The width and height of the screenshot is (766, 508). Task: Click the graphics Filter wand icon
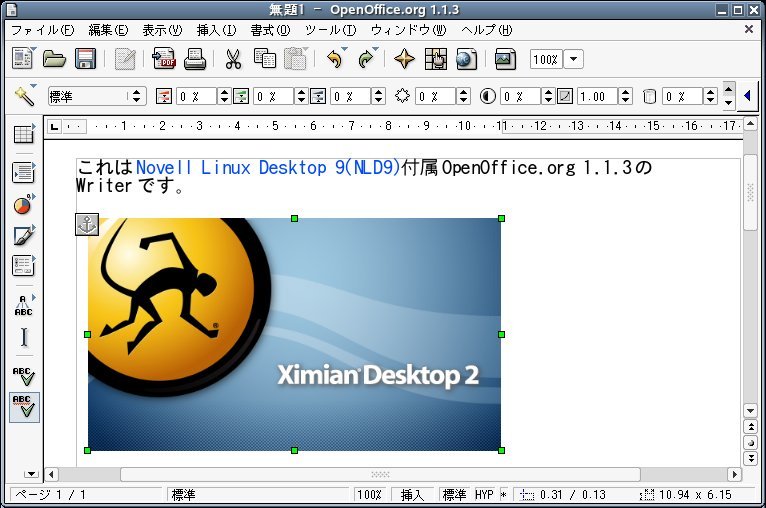pyautogui.click(x=24, y=96)
